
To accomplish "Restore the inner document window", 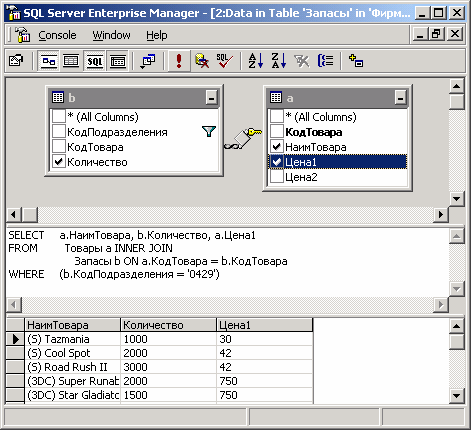I will [437, 34].
